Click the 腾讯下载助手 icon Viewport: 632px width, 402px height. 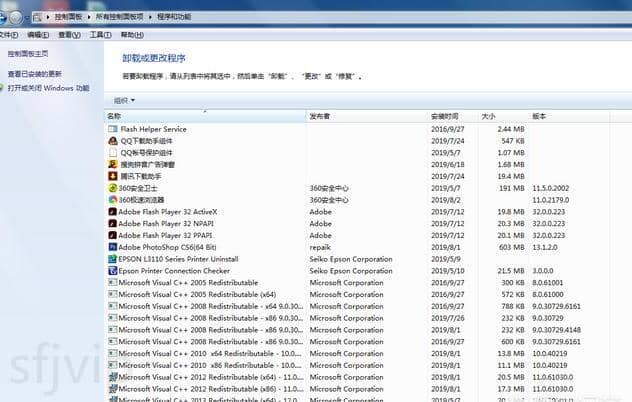(112, 176)
